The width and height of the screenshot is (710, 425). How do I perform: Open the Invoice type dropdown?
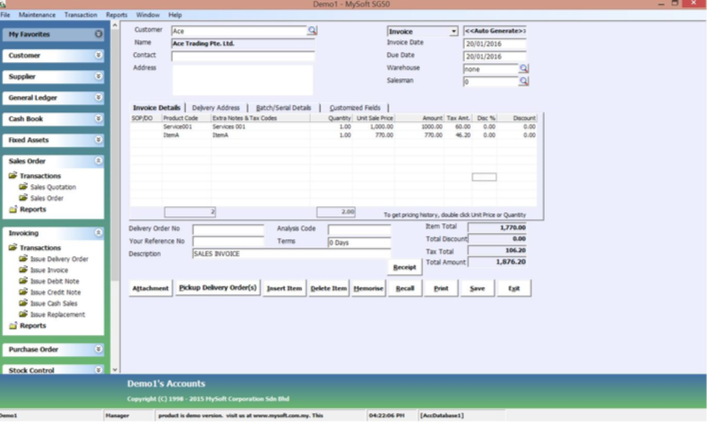click(453, 31)
